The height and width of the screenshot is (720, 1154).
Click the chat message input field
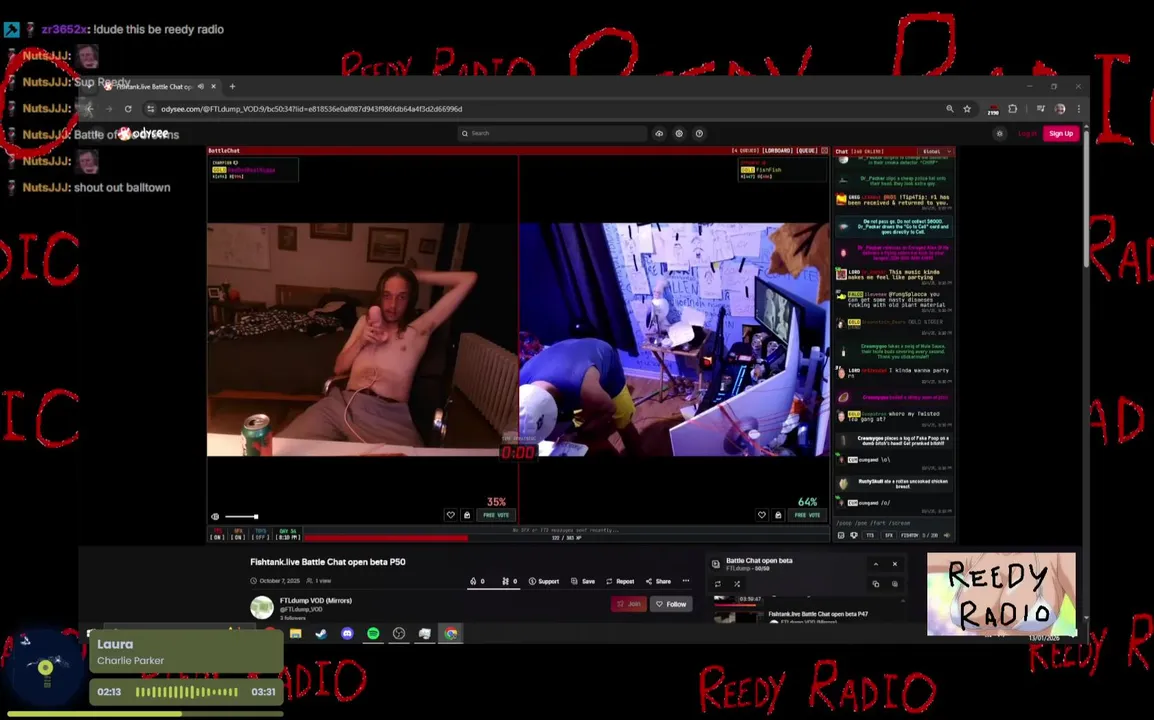(893, 523)
